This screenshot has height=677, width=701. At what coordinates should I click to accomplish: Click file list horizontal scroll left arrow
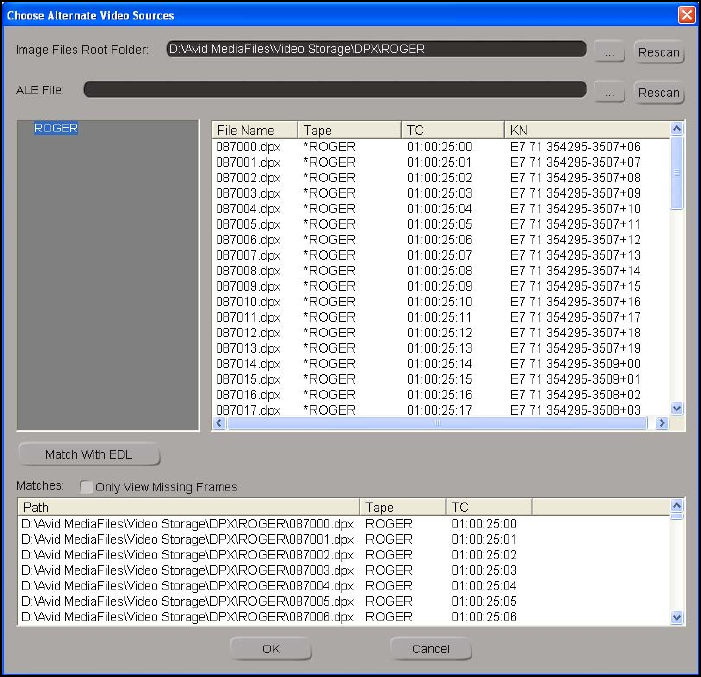point(219,423)
